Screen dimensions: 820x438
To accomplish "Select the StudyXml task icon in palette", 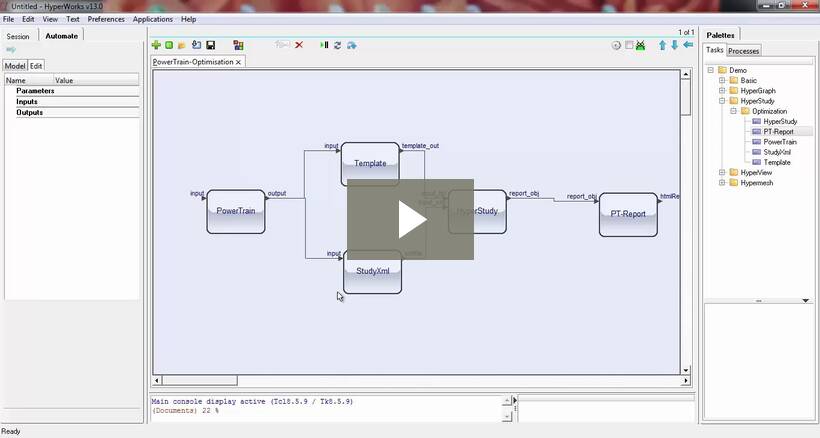I will pos(756,152).
